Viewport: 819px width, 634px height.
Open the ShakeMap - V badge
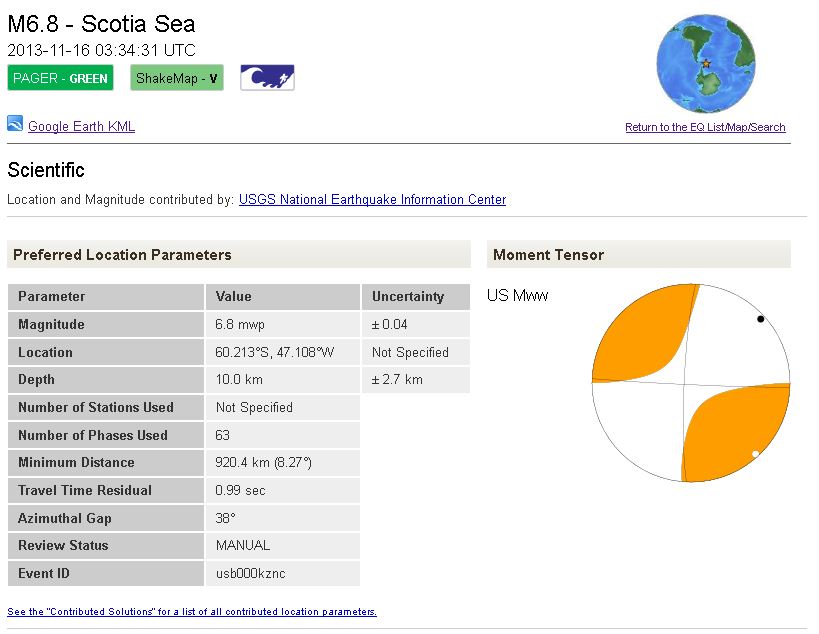click(x=176, y=78)
